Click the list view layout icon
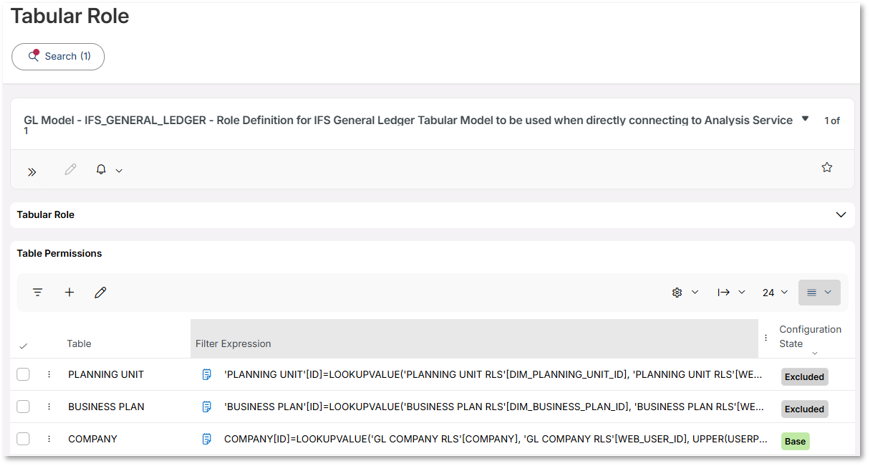 [x=811, y=292]
